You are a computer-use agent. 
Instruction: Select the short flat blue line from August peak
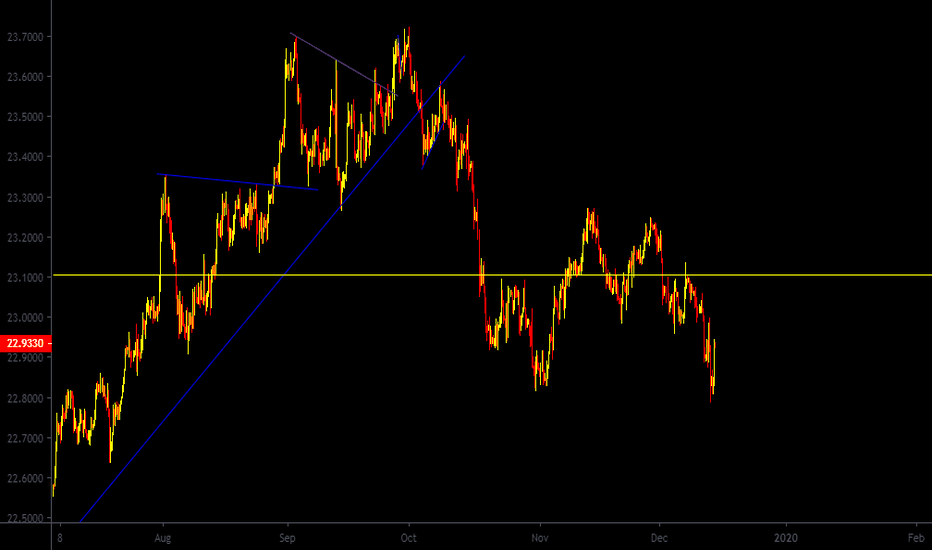click(x=238, y=181)
